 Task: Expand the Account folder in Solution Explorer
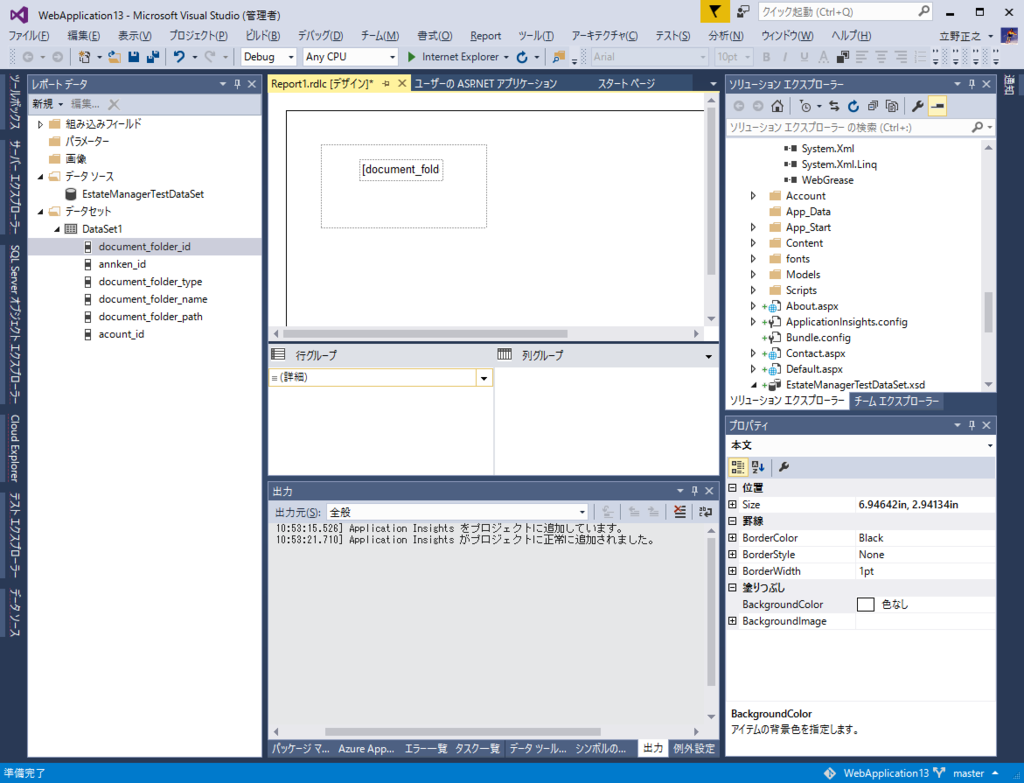pos(753,196)
